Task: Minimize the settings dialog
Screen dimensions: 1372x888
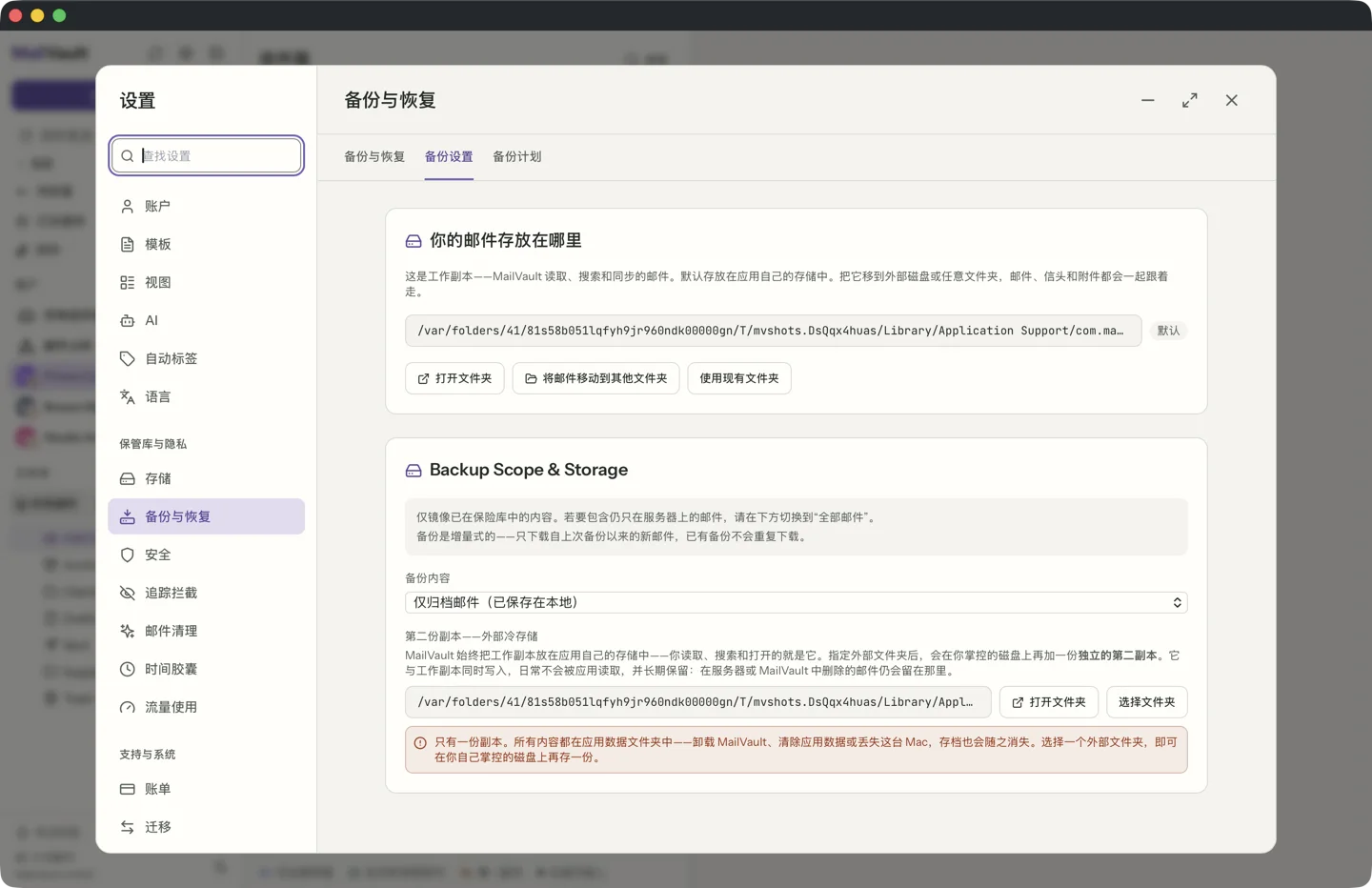Action: point(1148,100)
